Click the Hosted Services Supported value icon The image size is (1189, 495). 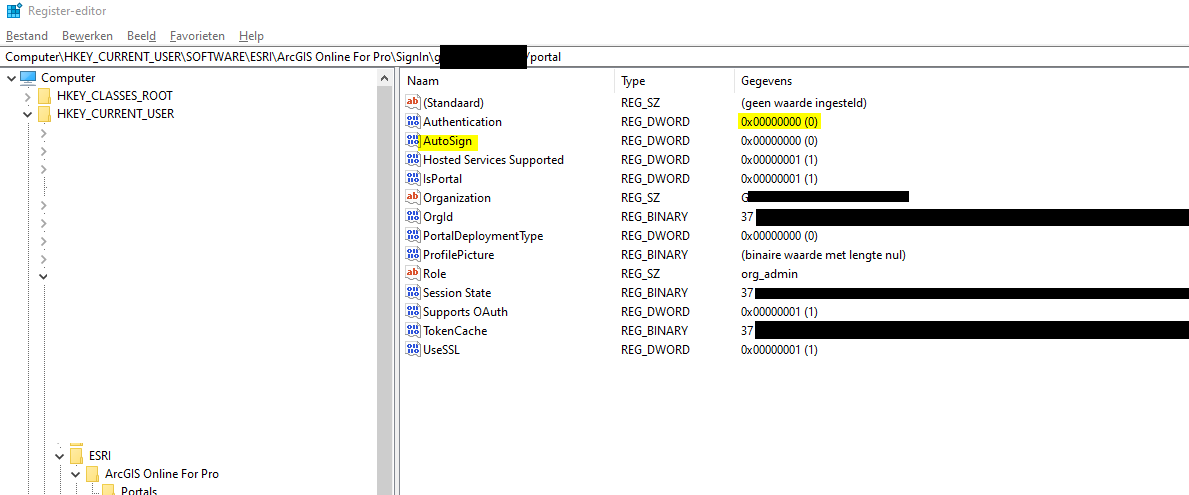pyautogui.click(x=413, y=159)
